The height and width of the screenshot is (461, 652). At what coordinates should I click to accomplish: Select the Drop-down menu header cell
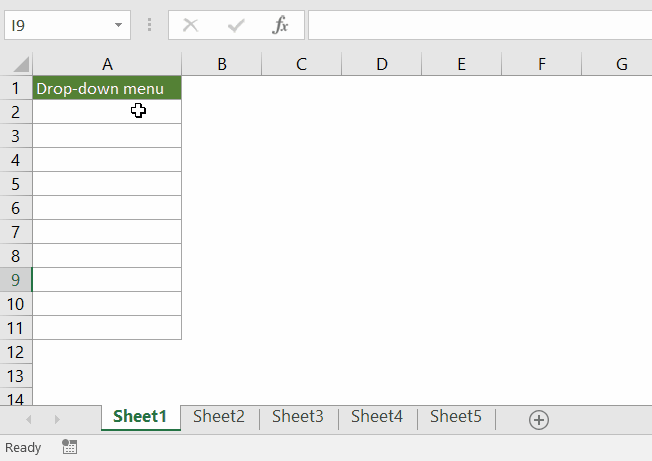click(x=107, y=88)
